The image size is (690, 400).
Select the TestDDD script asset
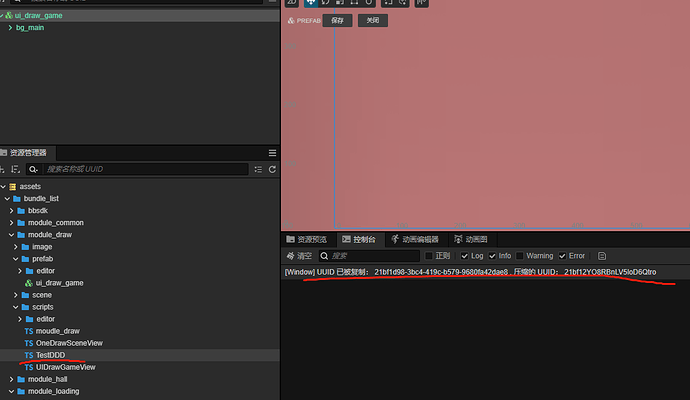tap(139, 355)
